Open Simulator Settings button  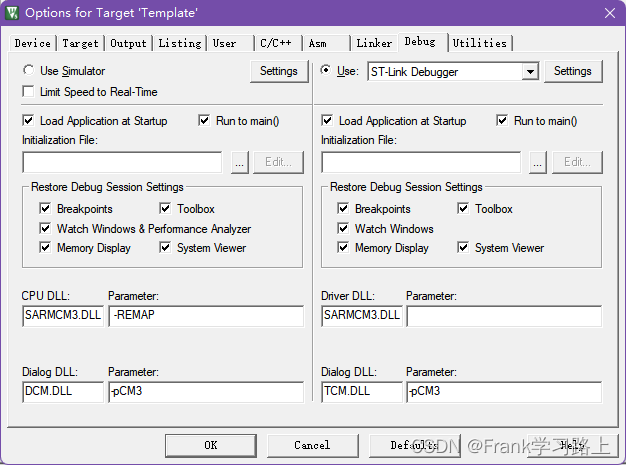coord(279,71)
